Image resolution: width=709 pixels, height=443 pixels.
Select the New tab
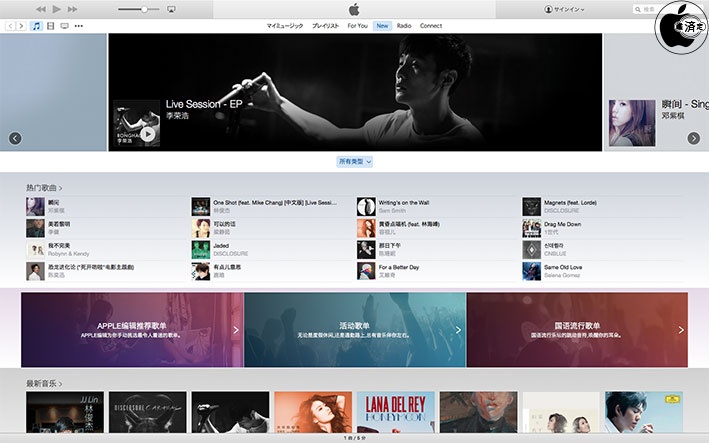pos(382,26)
